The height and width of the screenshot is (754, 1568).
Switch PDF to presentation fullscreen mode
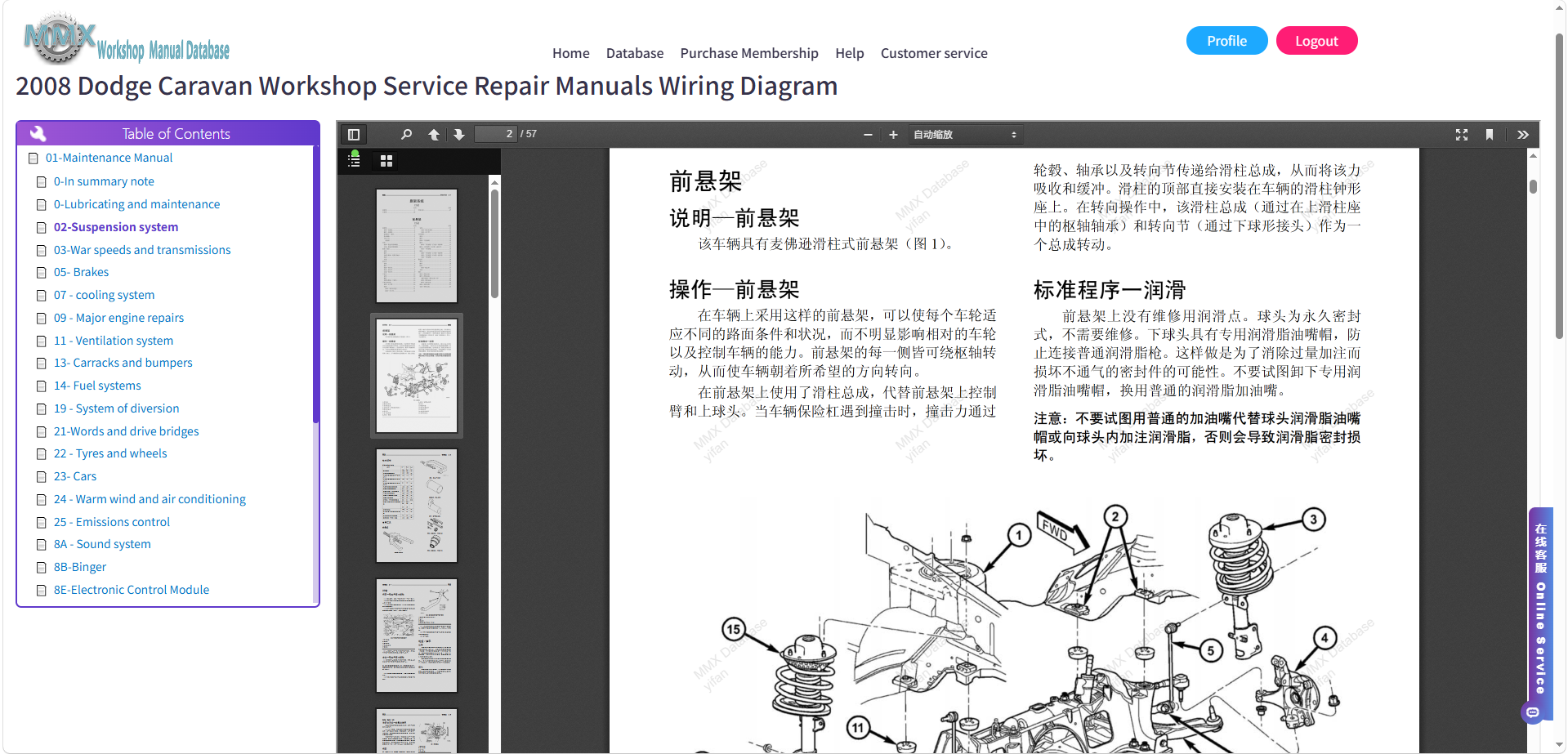click(x=1462, y=135)
